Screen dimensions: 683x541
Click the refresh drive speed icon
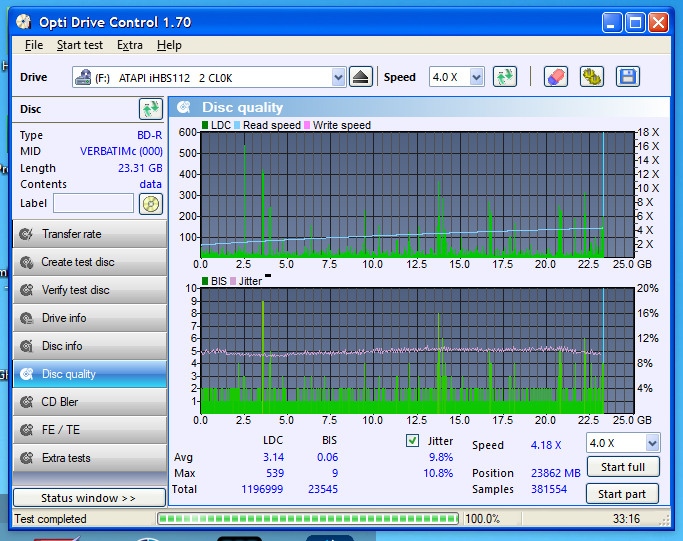tap(505, 77)
